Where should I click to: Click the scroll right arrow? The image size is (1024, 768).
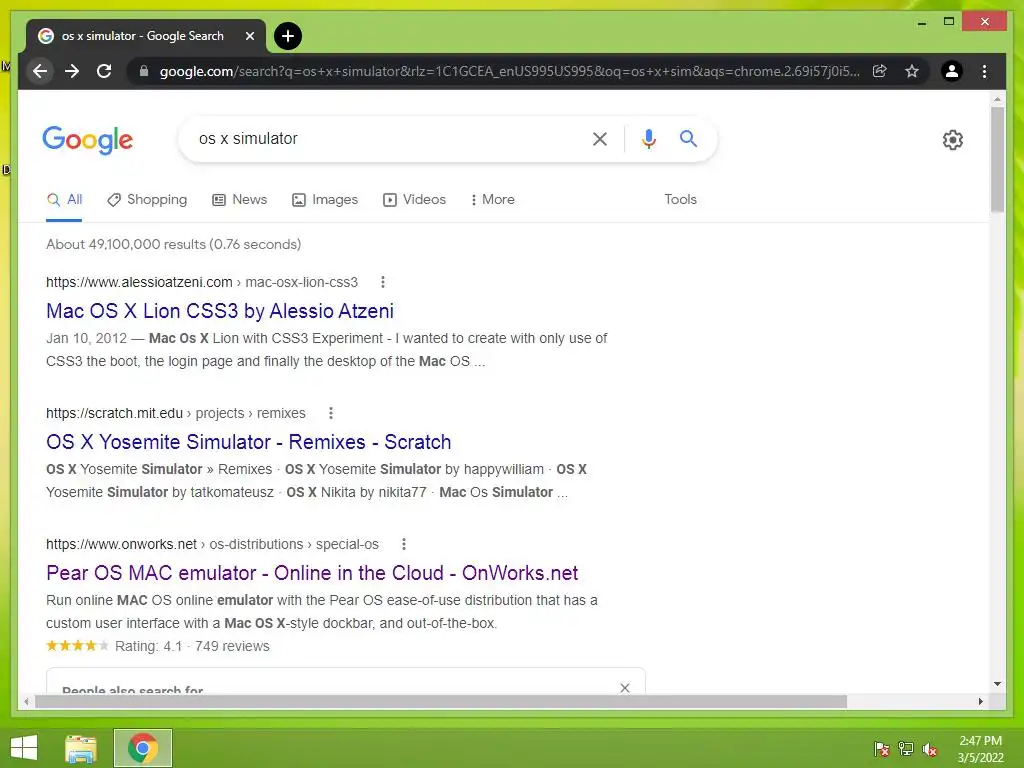click(980, 701)
